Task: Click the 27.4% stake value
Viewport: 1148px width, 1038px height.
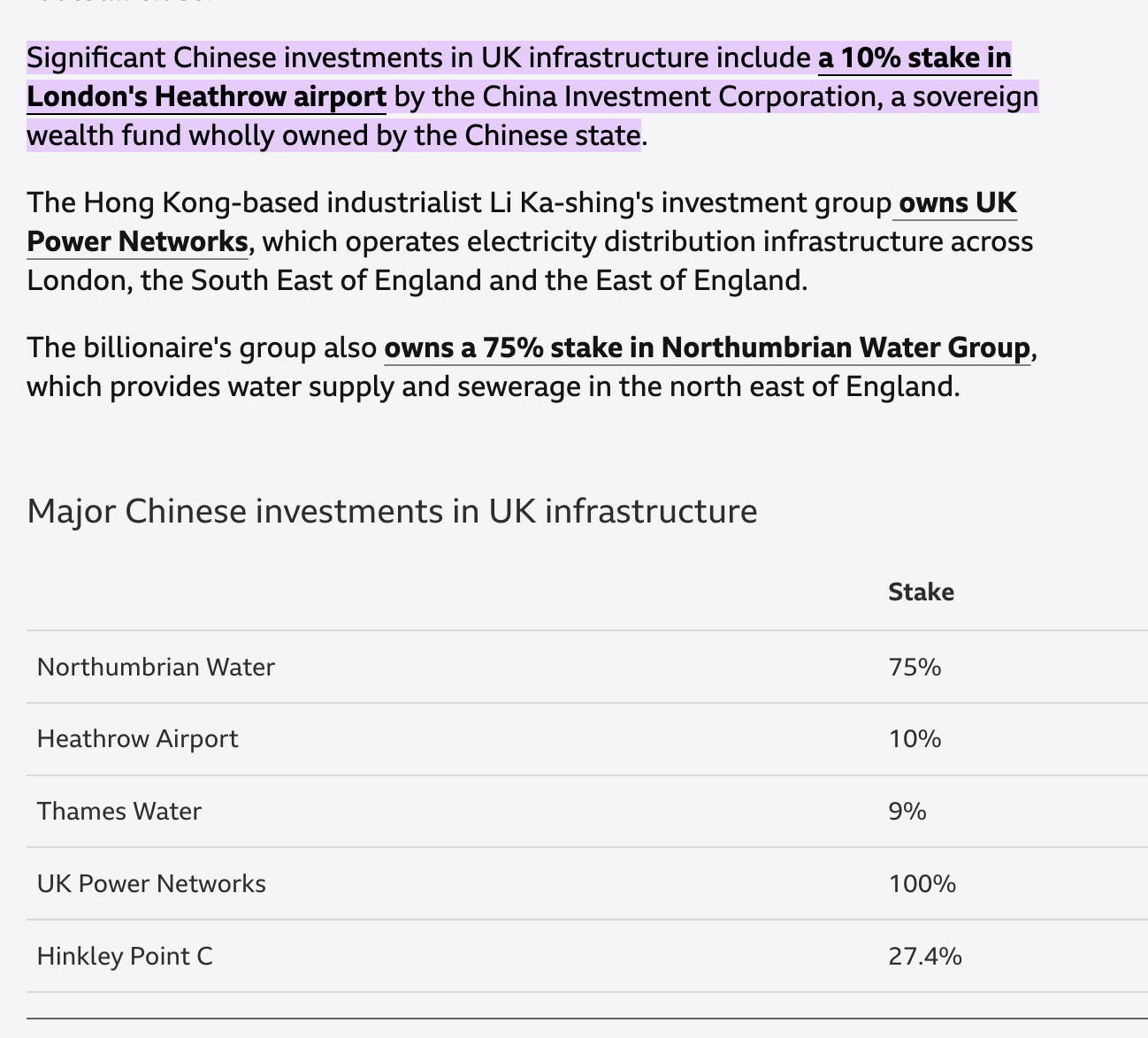Action: pyautogui.click(x=925, y=956)
